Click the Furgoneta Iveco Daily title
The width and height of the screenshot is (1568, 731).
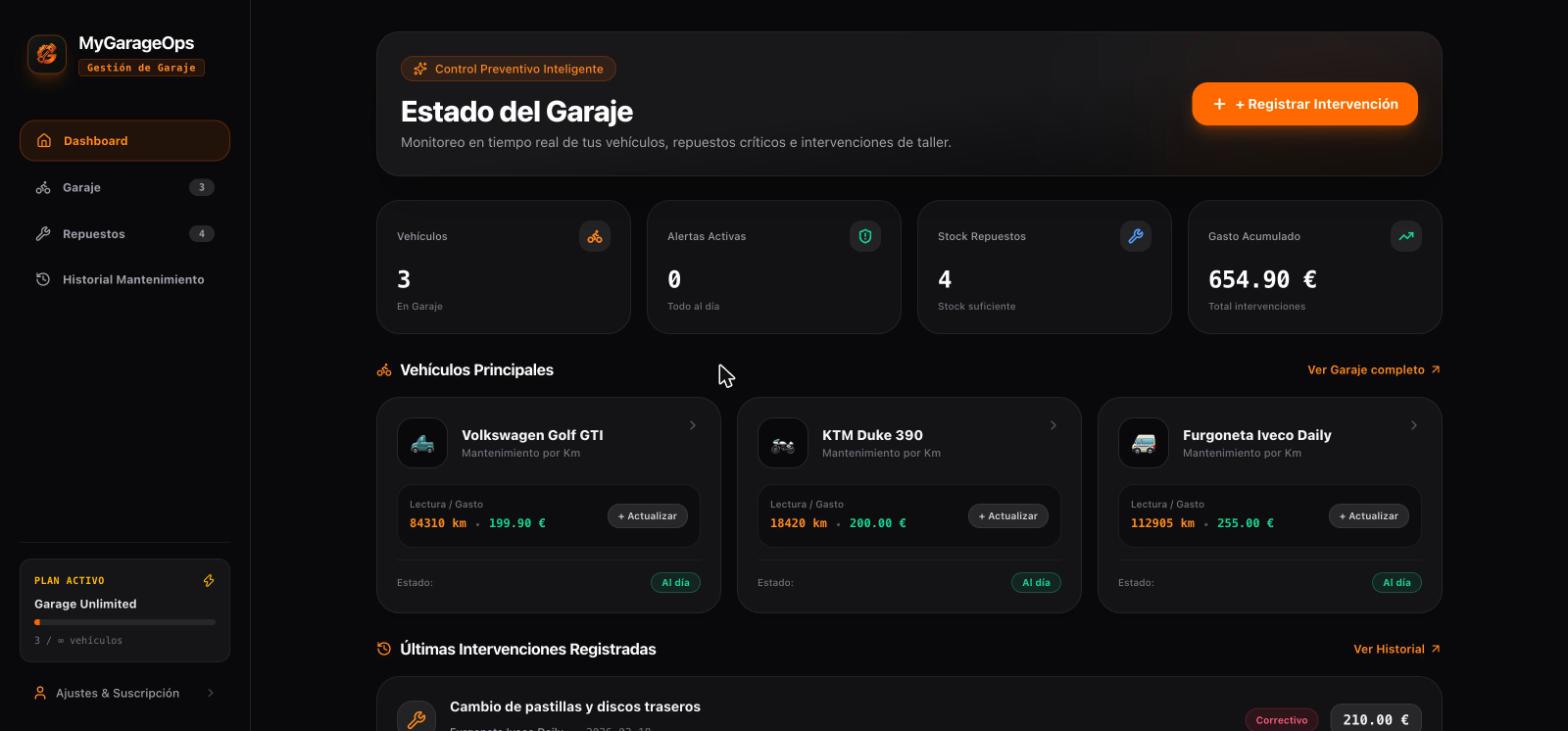click(1257, 435)
